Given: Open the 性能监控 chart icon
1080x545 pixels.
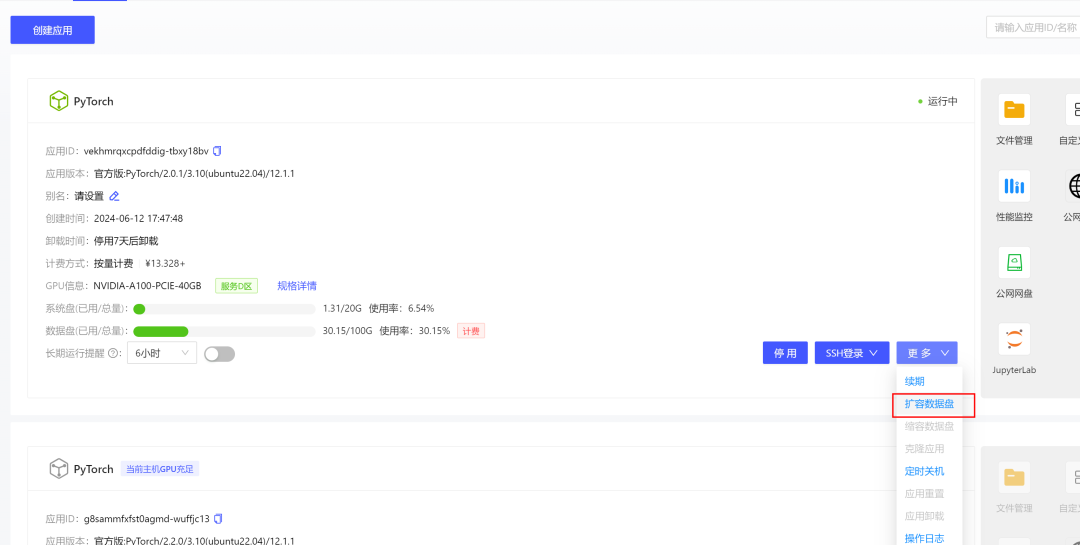Looking at the screenshot, I should coord(1014,186).
